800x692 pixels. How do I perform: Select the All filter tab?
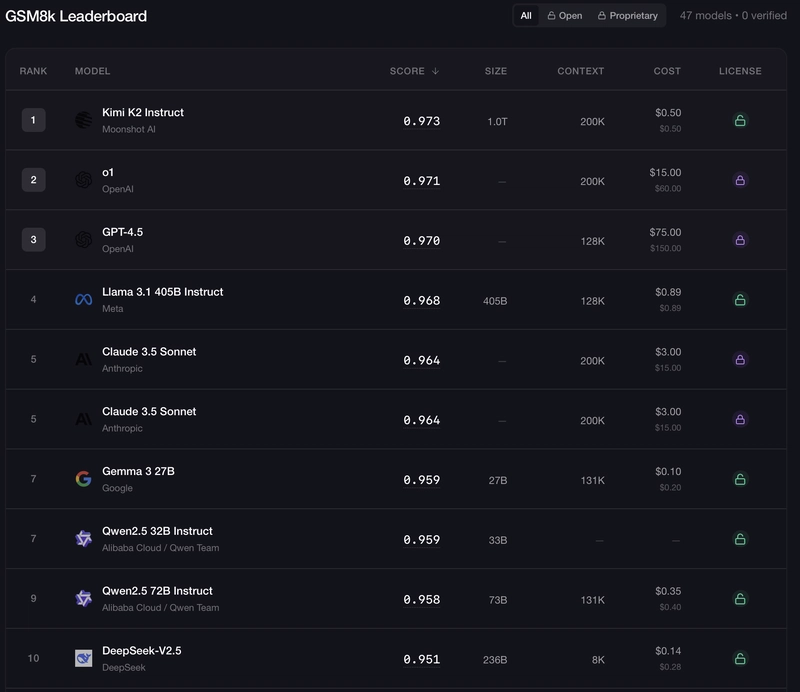(x=526, y=16)
